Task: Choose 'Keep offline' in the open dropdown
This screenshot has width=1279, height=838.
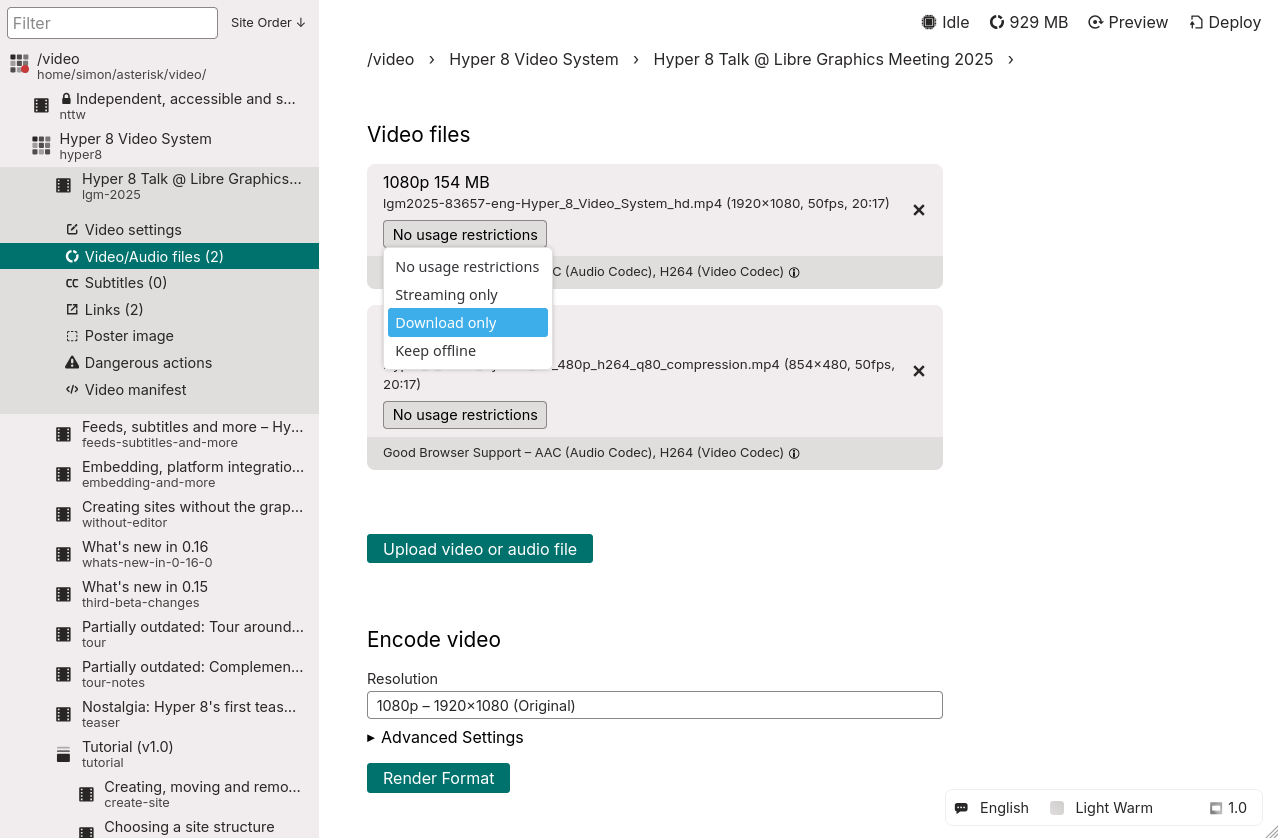Action: tap(436, 351)
